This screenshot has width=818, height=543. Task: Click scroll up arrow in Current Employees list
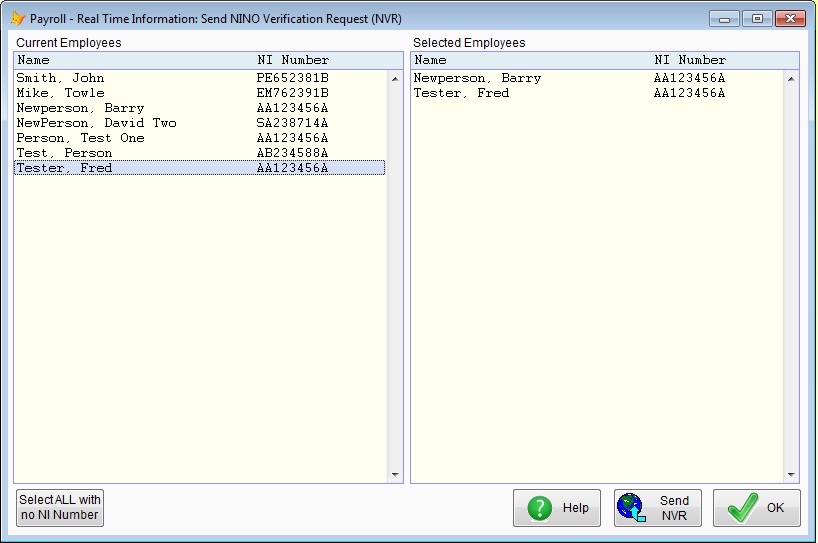pyautogui.click(x=395, y=79)
